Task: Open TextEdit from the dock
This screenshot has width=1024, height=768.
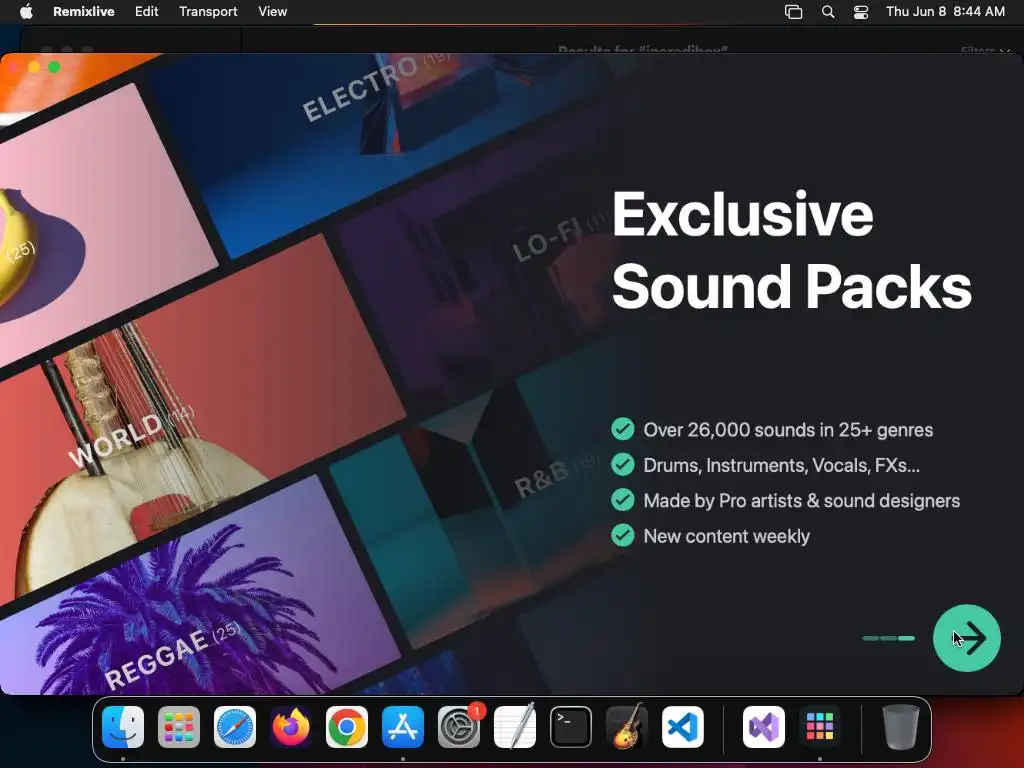Action: 515,727
